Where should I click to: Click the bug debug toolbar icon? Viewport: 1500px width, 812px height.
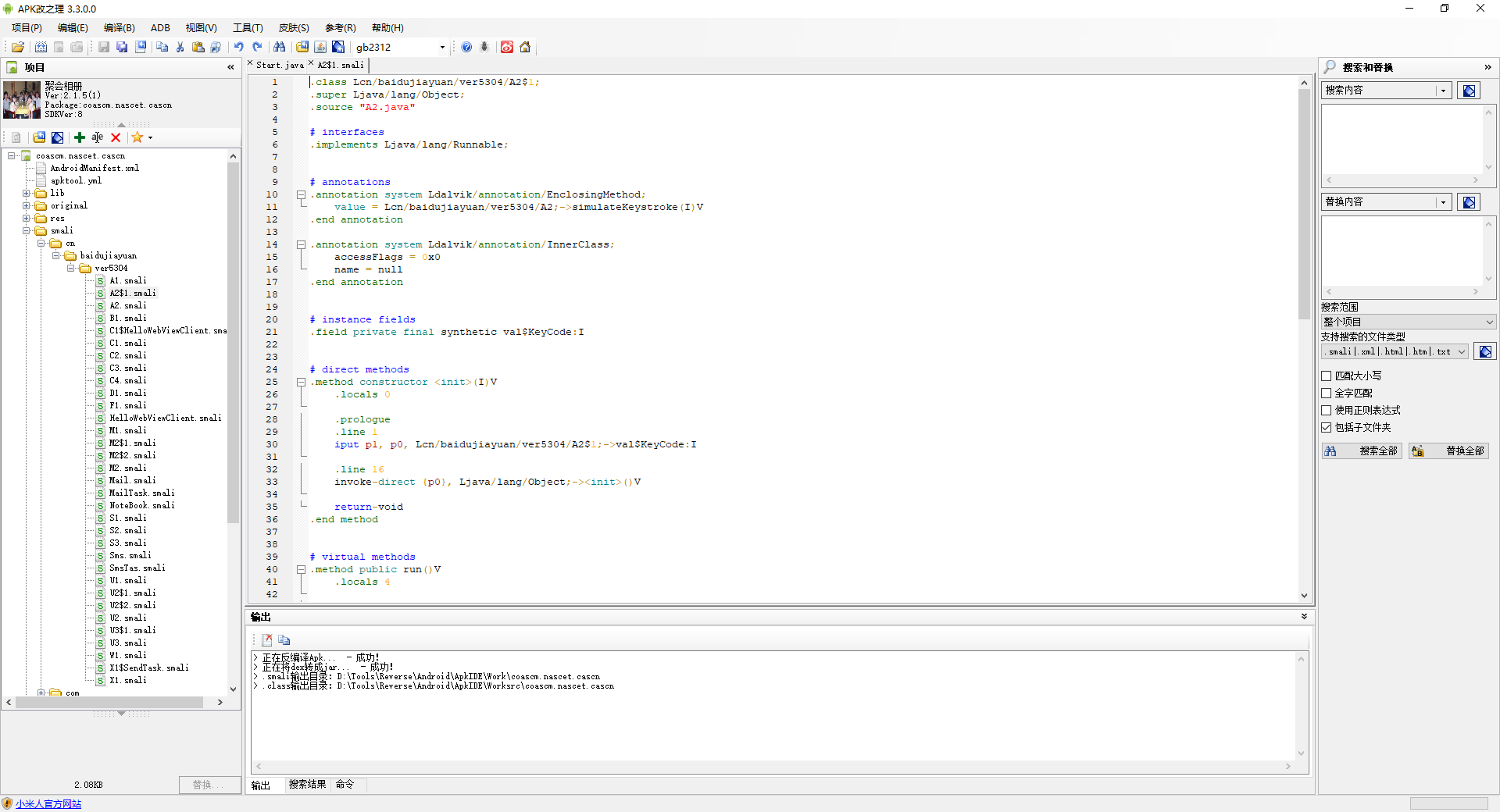pyautogui.click(x=484, y=47)
